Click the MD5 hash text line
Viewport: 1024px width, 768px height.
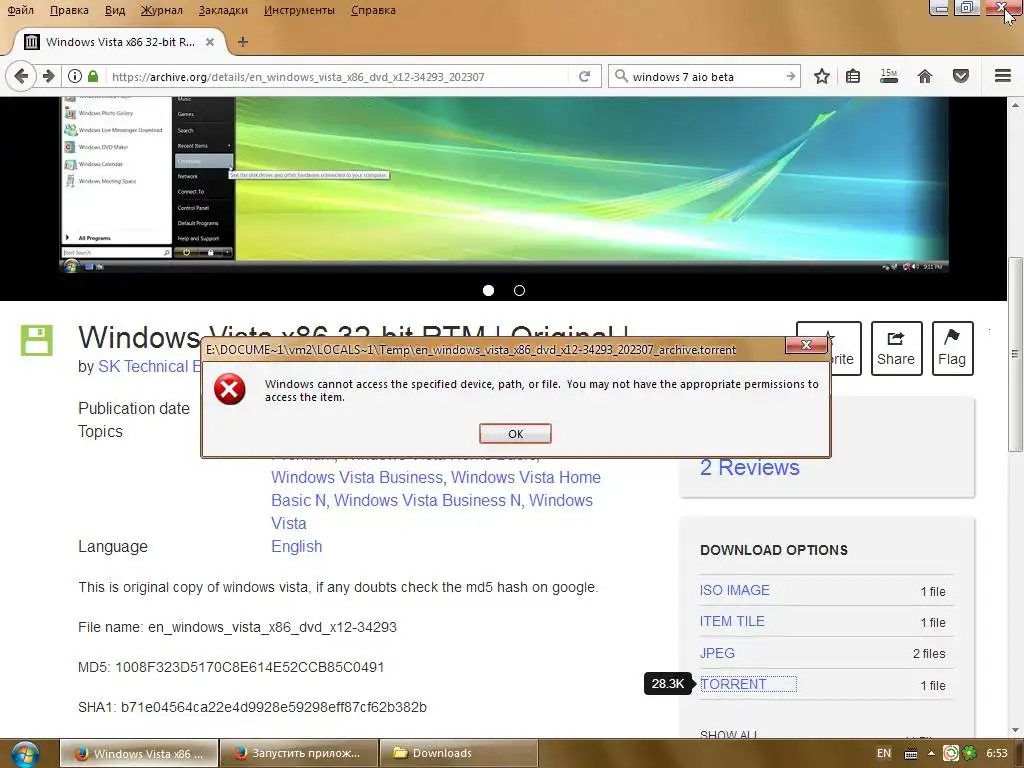[231, 667]
